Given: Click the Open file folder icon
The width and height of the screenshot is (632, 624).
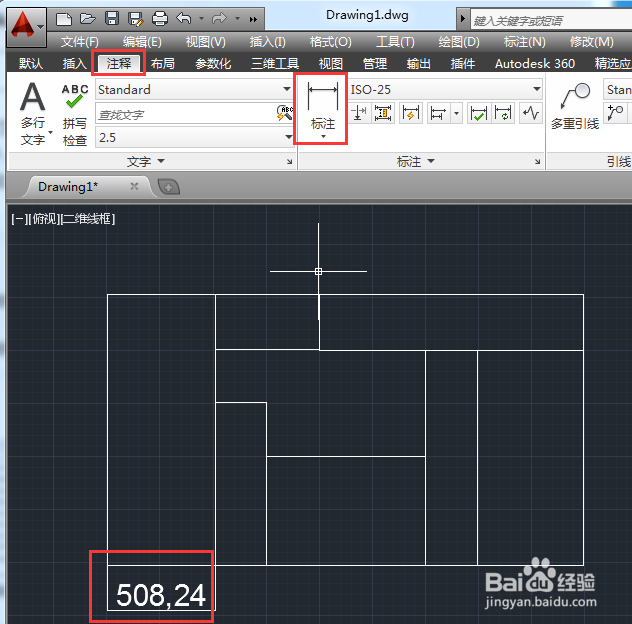Looking at the screenshot, I should pos(87,19).
